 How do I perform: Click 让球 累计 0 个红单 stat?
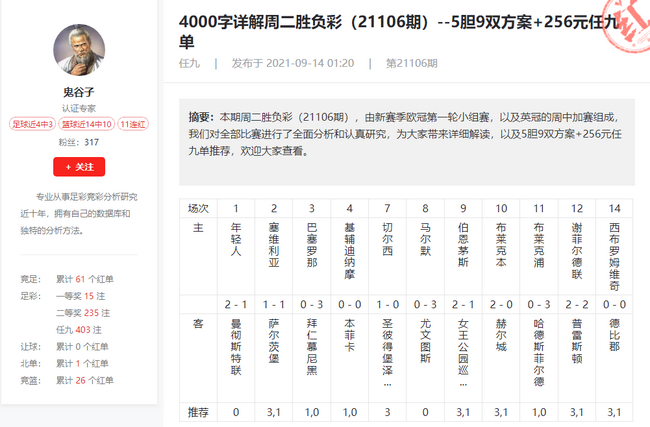[x=64, y=347]
